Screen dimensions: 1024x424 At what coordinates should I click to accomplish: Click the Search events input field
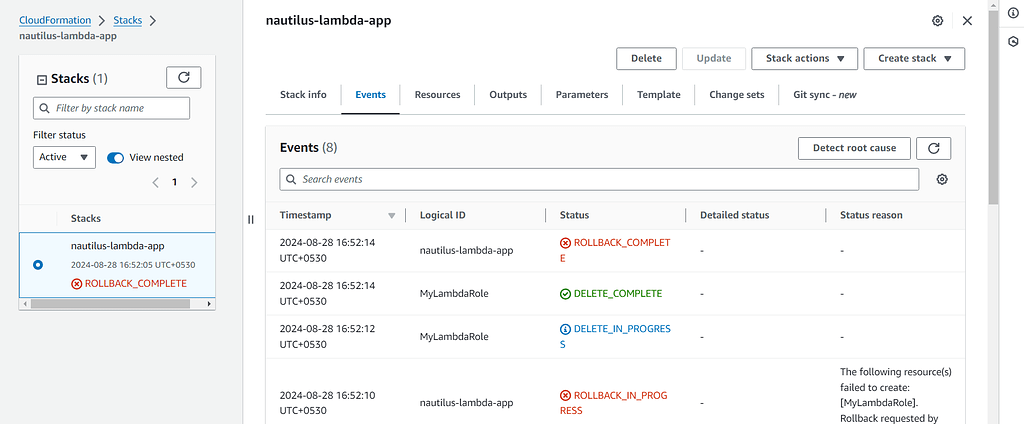point(599,179)
